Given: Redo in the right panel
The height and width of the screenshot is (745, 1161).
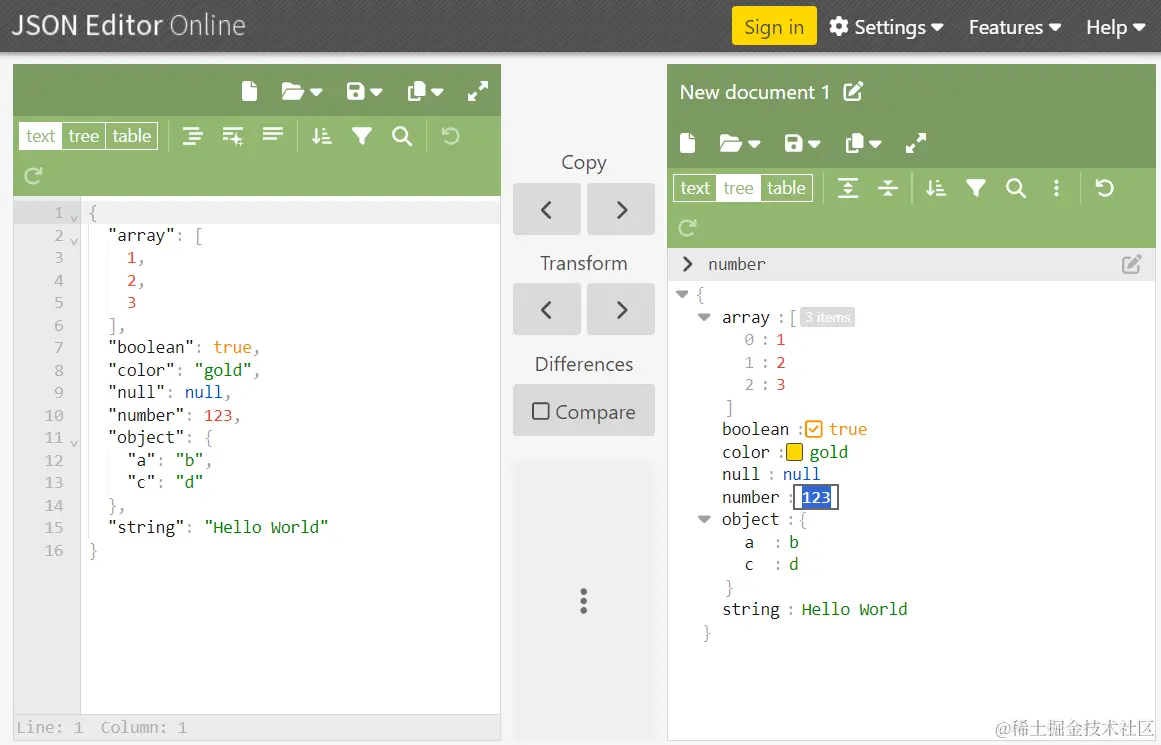Looking at the screenshot, I should coord(688,227).
